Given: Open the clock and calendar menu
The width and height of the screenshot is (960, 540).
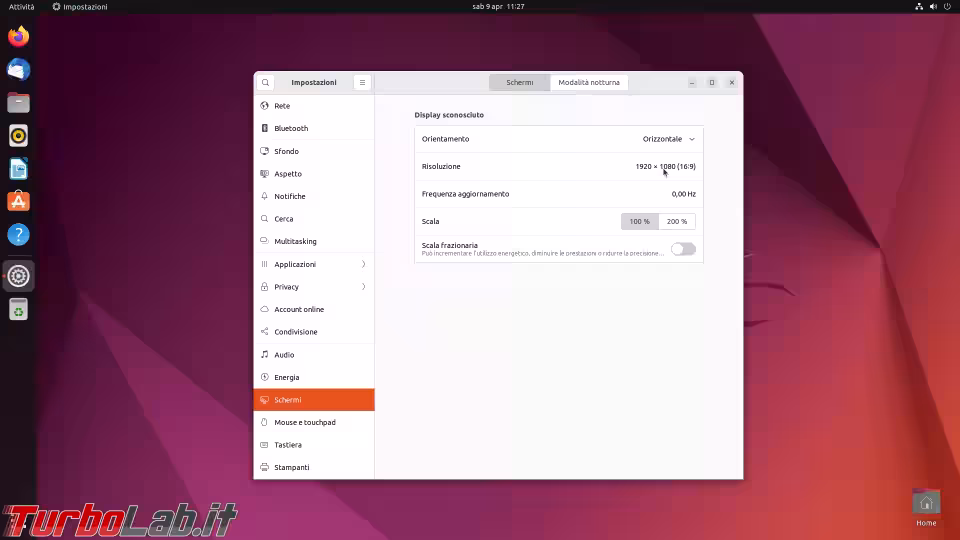Looking at the screenshot, I should [x=498, y=7].
